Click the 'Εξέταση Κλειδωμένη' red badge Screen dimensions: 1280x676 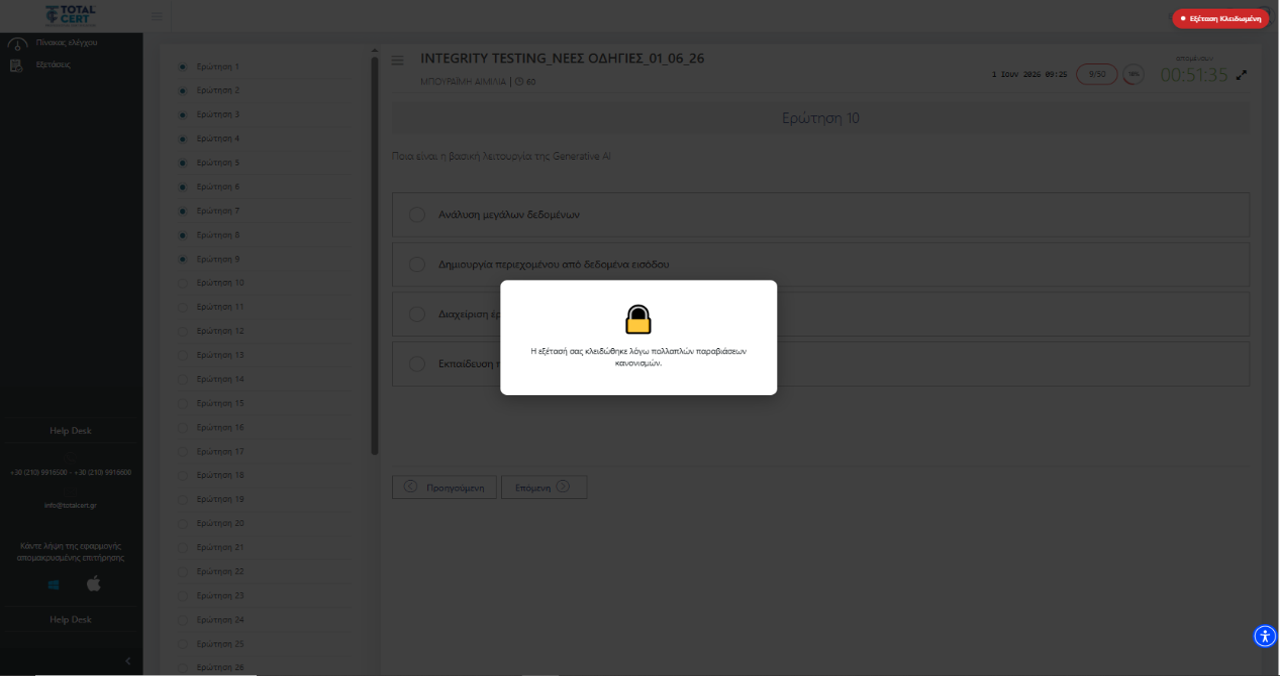[x=1222, y=18]
